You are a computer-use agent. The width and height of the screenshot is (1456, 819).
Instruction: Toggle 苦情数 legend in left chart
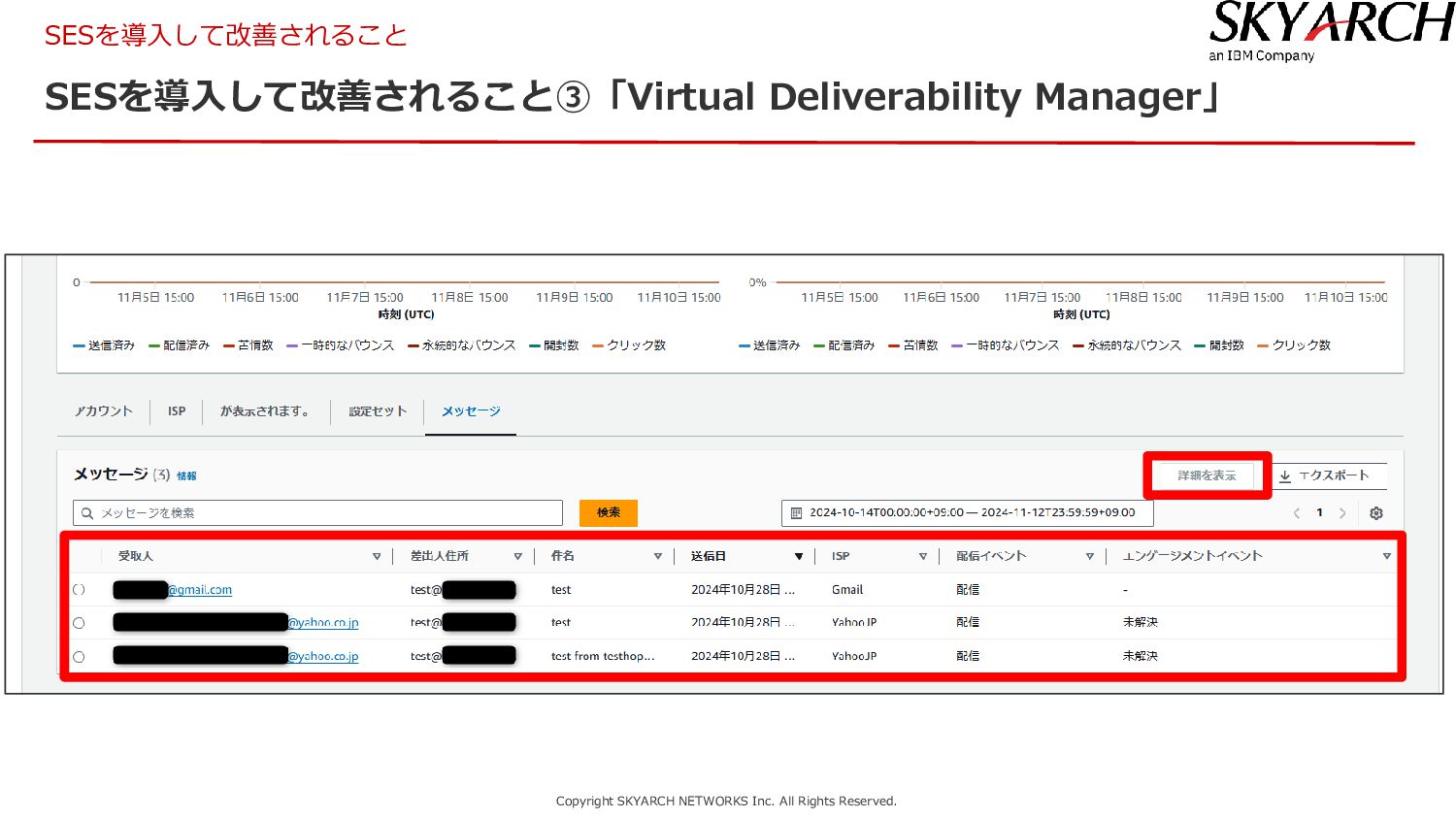248,345
